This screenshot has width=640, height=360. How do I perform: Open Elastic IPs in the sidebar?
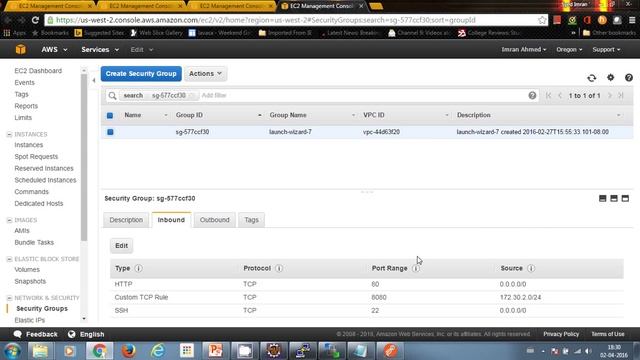tap(29, 320)
